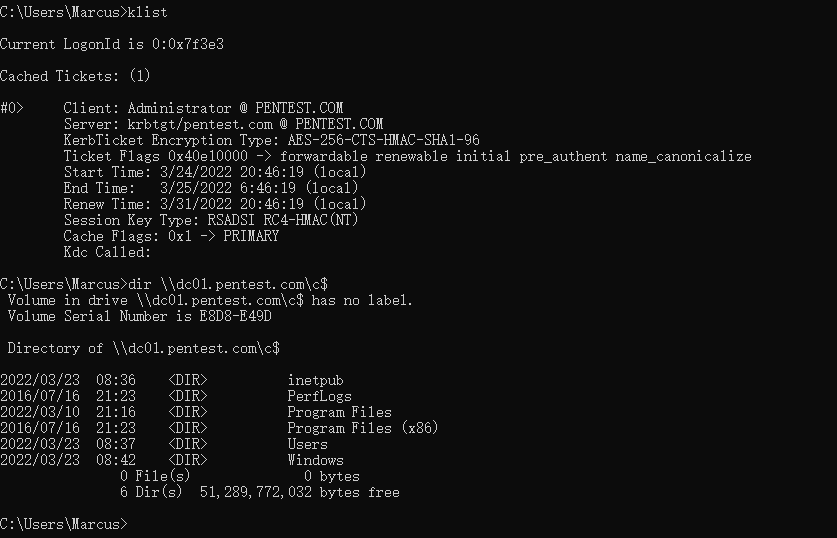Click the Cached Tickets count line
The width and height of the screenshot is (837, 538).
tap(75, 76)
